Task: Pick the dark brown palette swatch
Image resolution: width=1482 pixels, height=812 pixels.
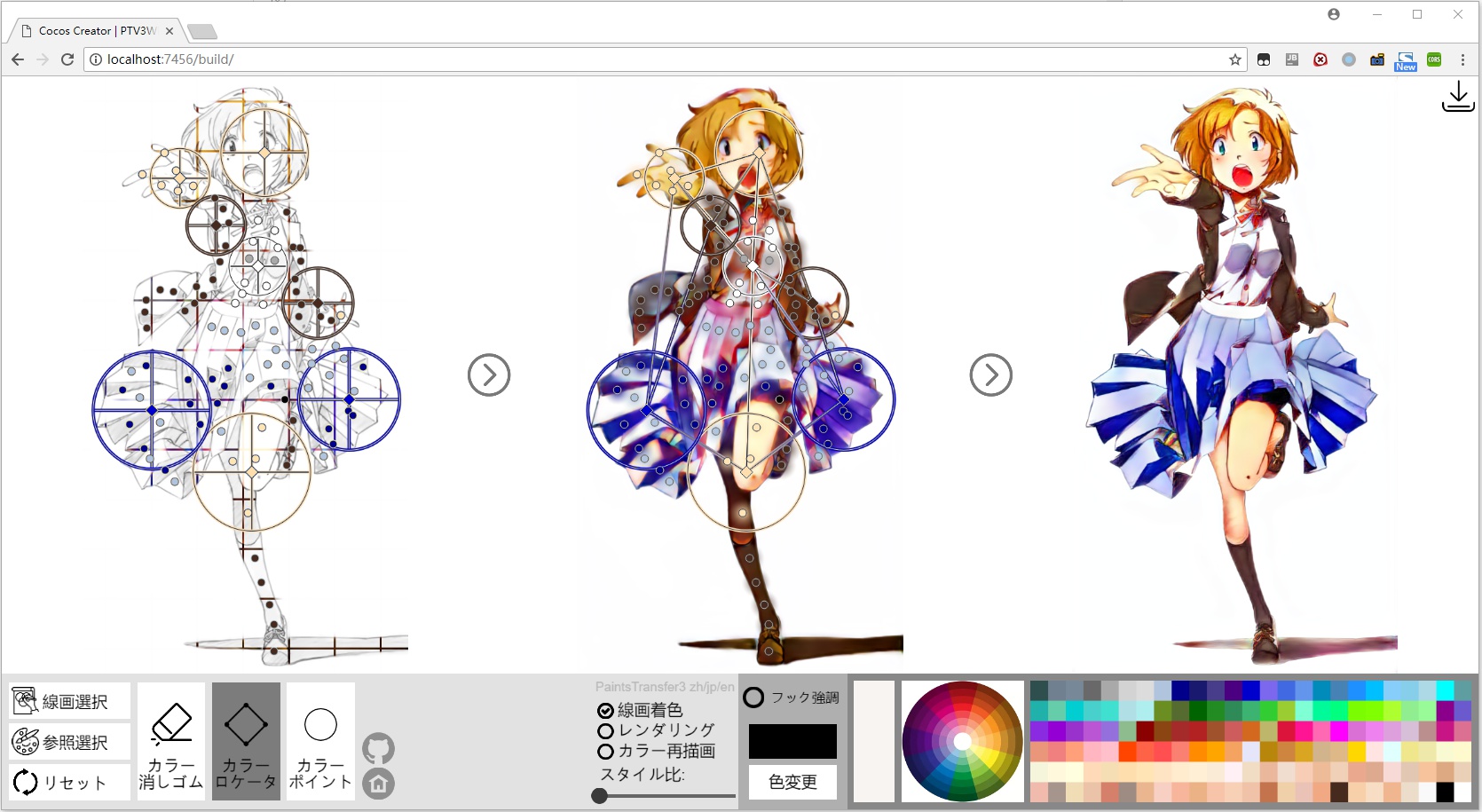Action: [x=1339, y=792]
